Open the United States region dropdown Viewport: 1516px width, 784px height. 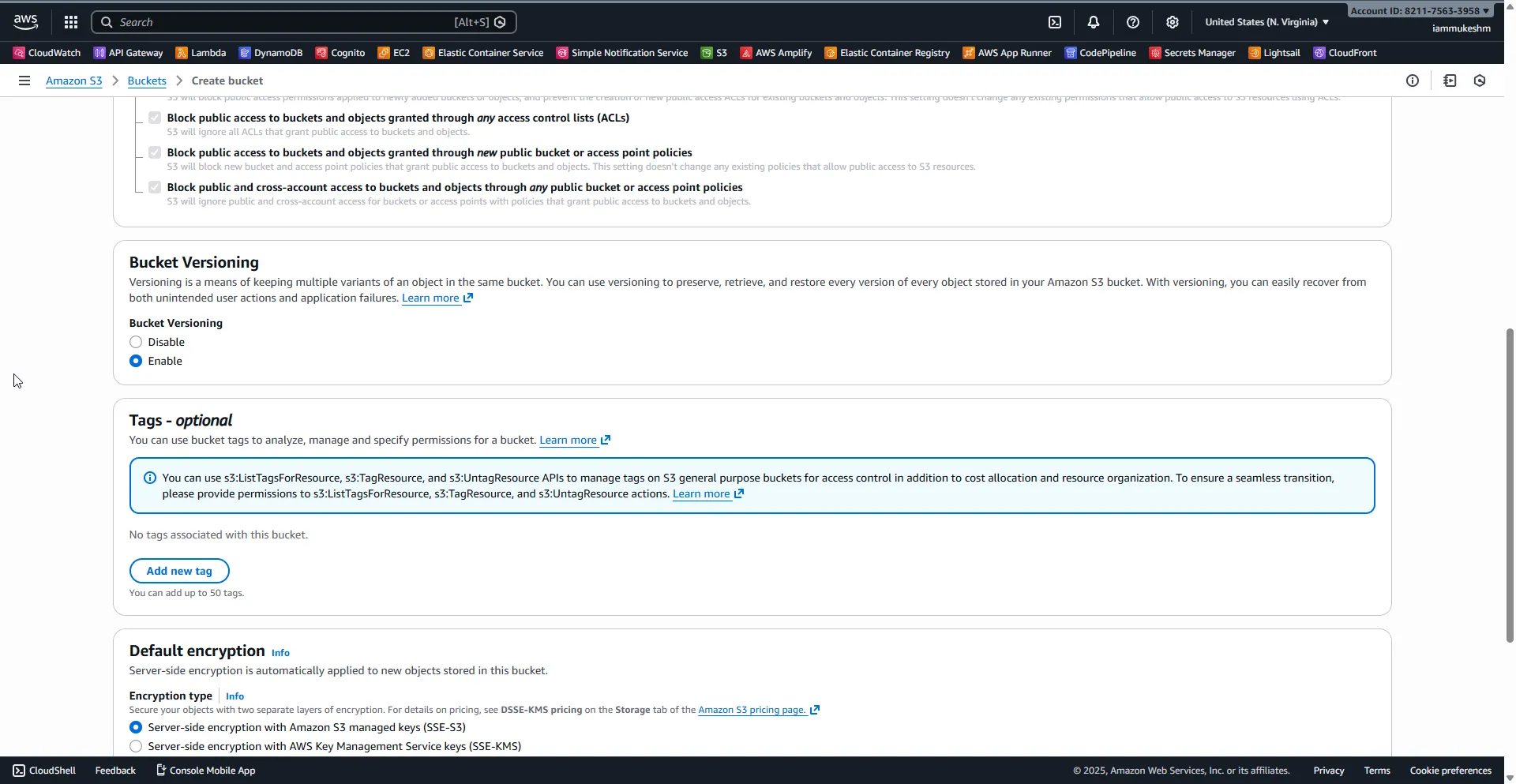pos(1265,21)
